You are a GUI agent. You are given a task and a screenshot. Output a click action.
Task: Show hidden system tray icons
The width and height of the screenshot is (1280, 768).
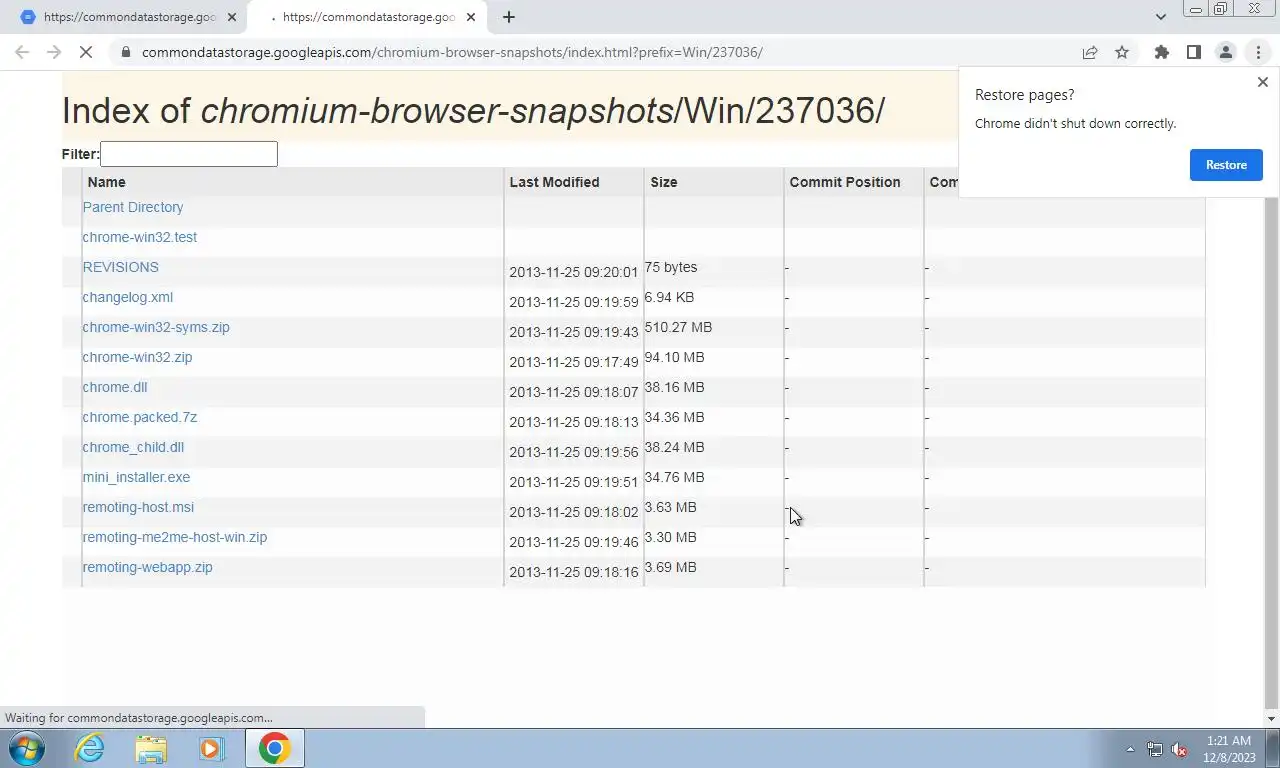pos(1130,749)
